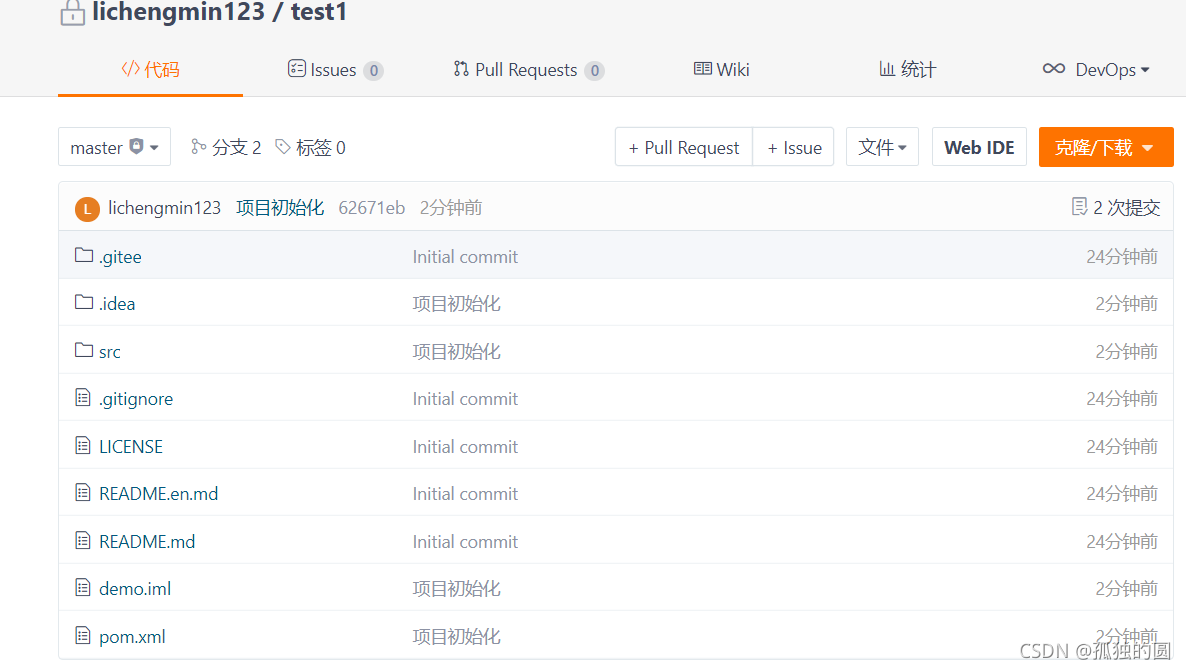Click the LICENSE file icon
Viewport: 1186px width, 669px height.
[x=83, y=445]
